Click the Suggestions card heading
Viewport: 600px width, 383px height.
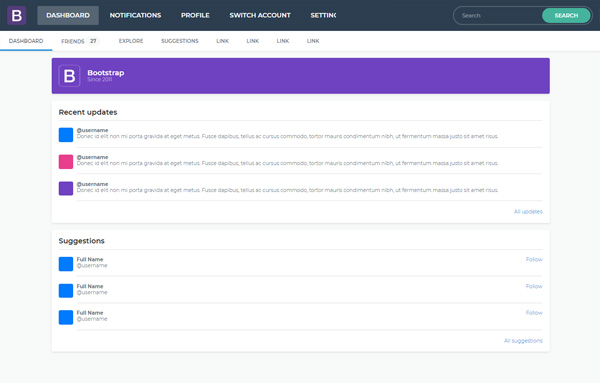tap(82, 241)
